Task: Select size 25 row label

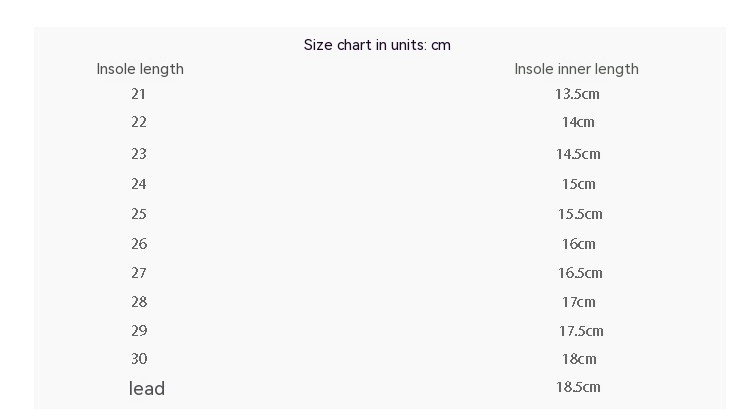Action: click(x=138, y=214)
